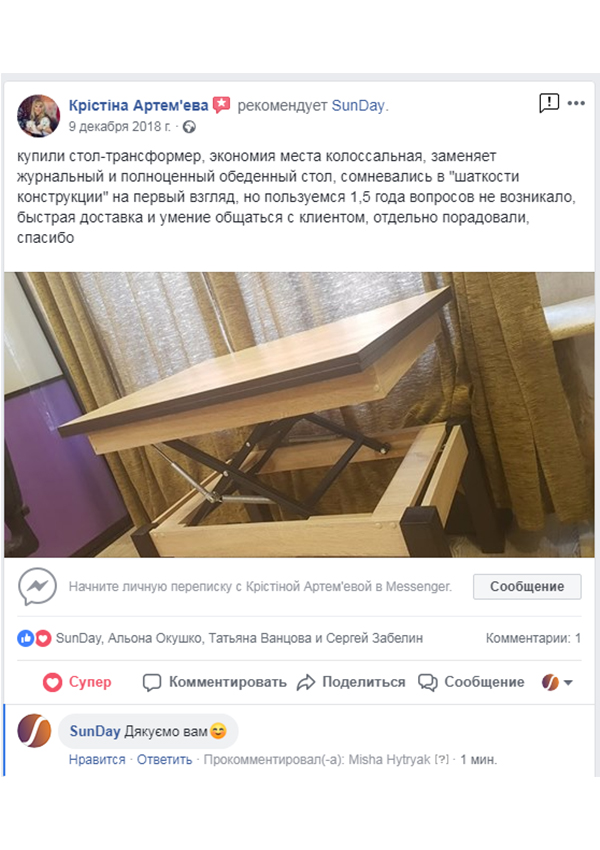Image resolution: width=600 pixels, height=850 pixels.
Task: Click Поделиться share arrow button
Action: click(351, 682)
